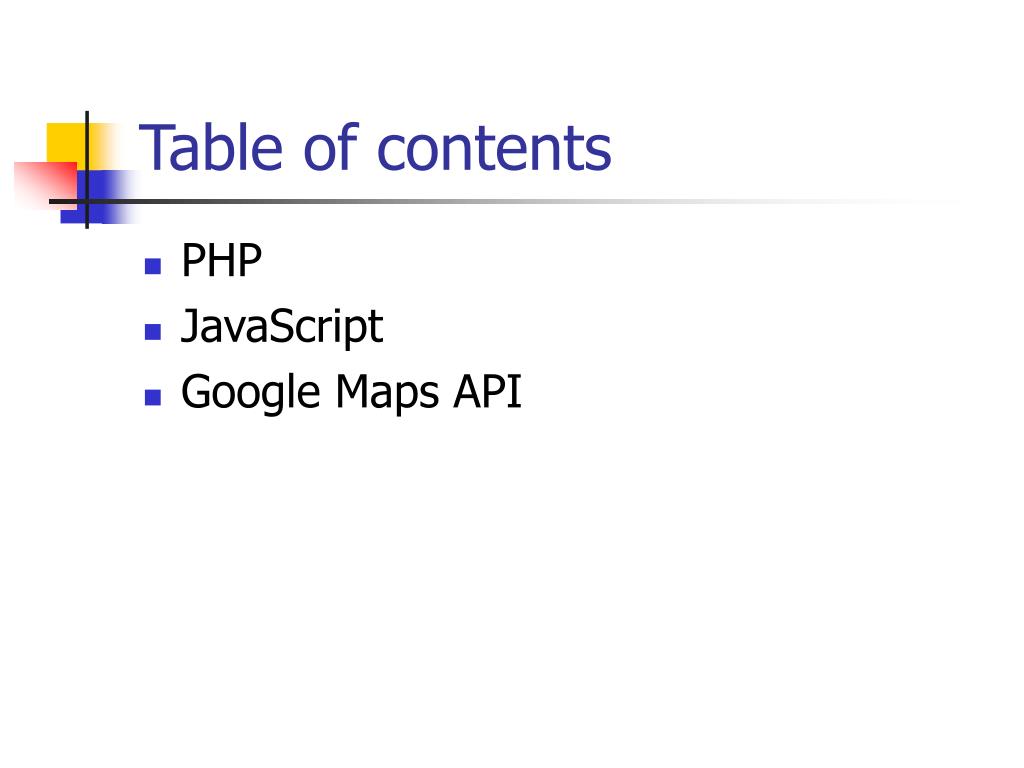Image resolution: width=1024 pixels, height=768 pixels.
Task: Click the vertical black line by title
Action: coord(87,170)
